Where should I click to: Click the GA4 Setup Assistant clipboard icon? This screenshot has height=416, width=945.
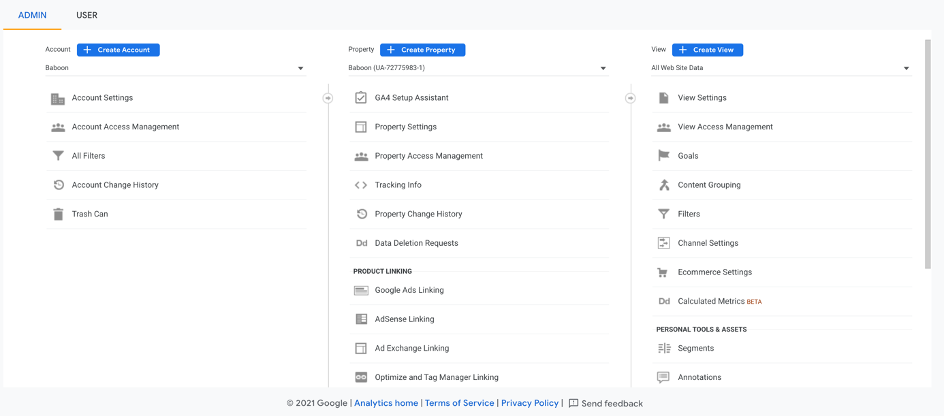[361, 98]
